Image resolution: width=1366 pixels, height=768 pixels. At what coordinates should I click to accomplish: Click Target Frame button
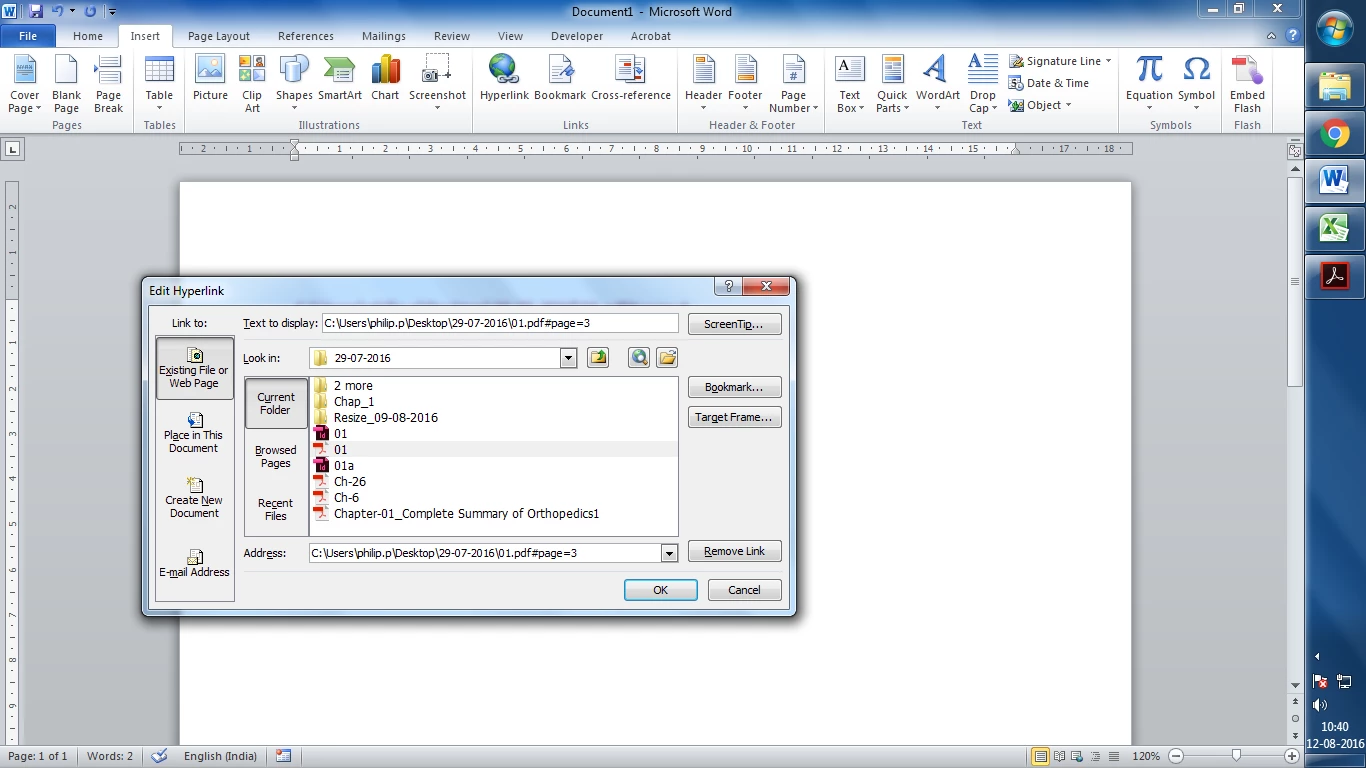734,417
